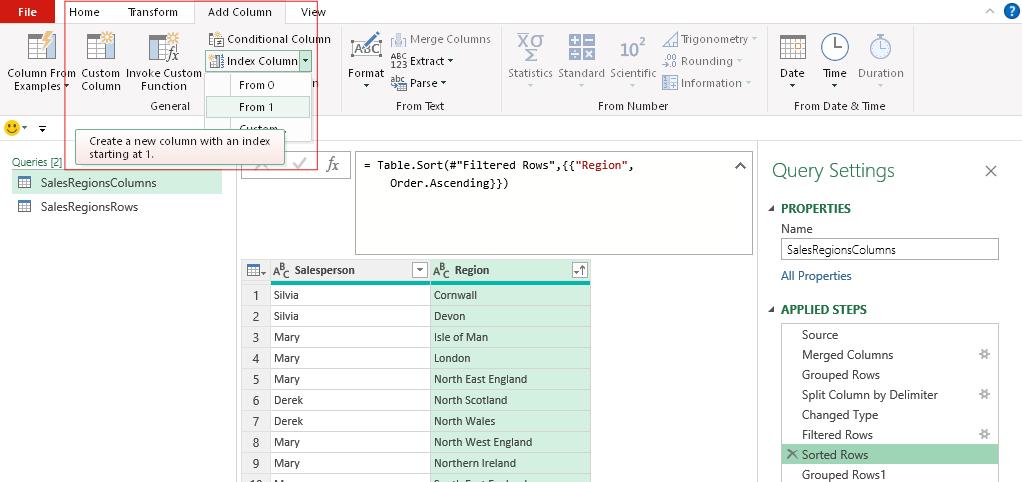This screenshot has height=482, width=1022.
Task: Click the cell containing Northern Ireland
Action: point(510,463)
